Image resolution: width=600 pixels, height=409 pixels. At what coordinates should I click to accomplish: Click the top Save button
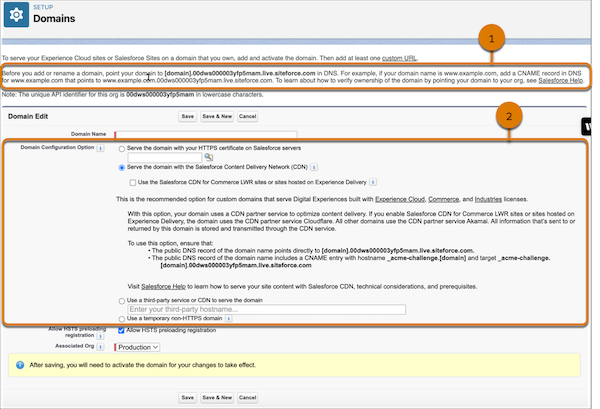pyautogui.click(x=188, y=116)
